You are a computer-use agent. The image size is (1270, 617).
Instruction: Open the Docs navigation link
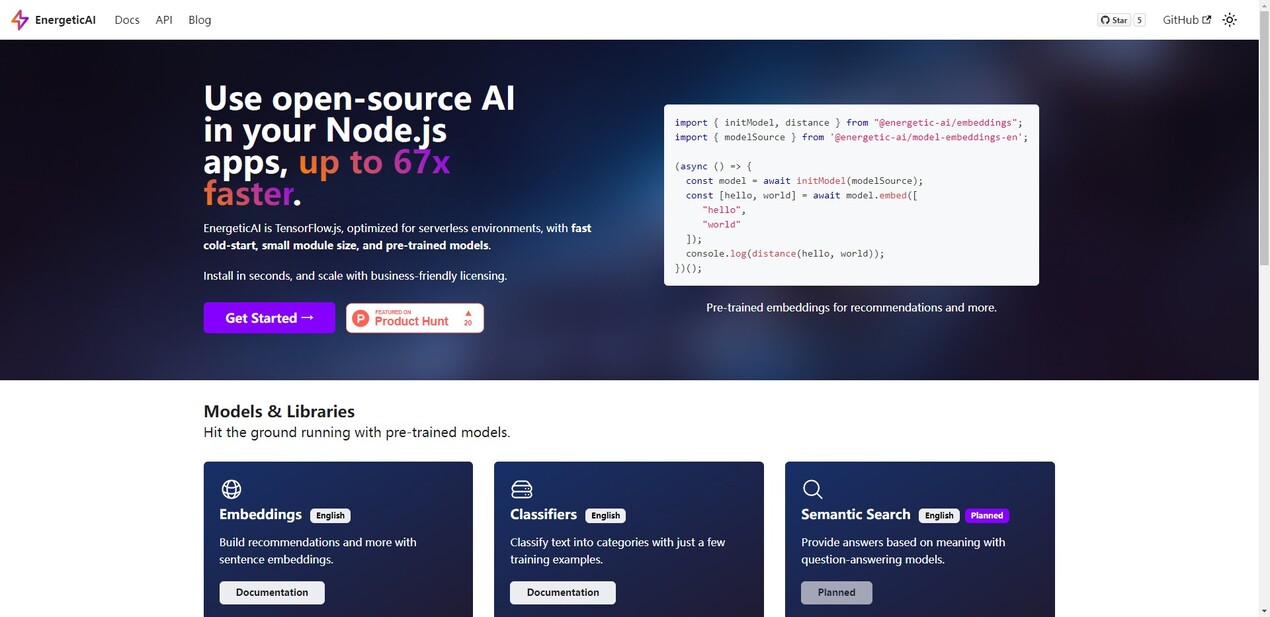(x=127, y=20)
